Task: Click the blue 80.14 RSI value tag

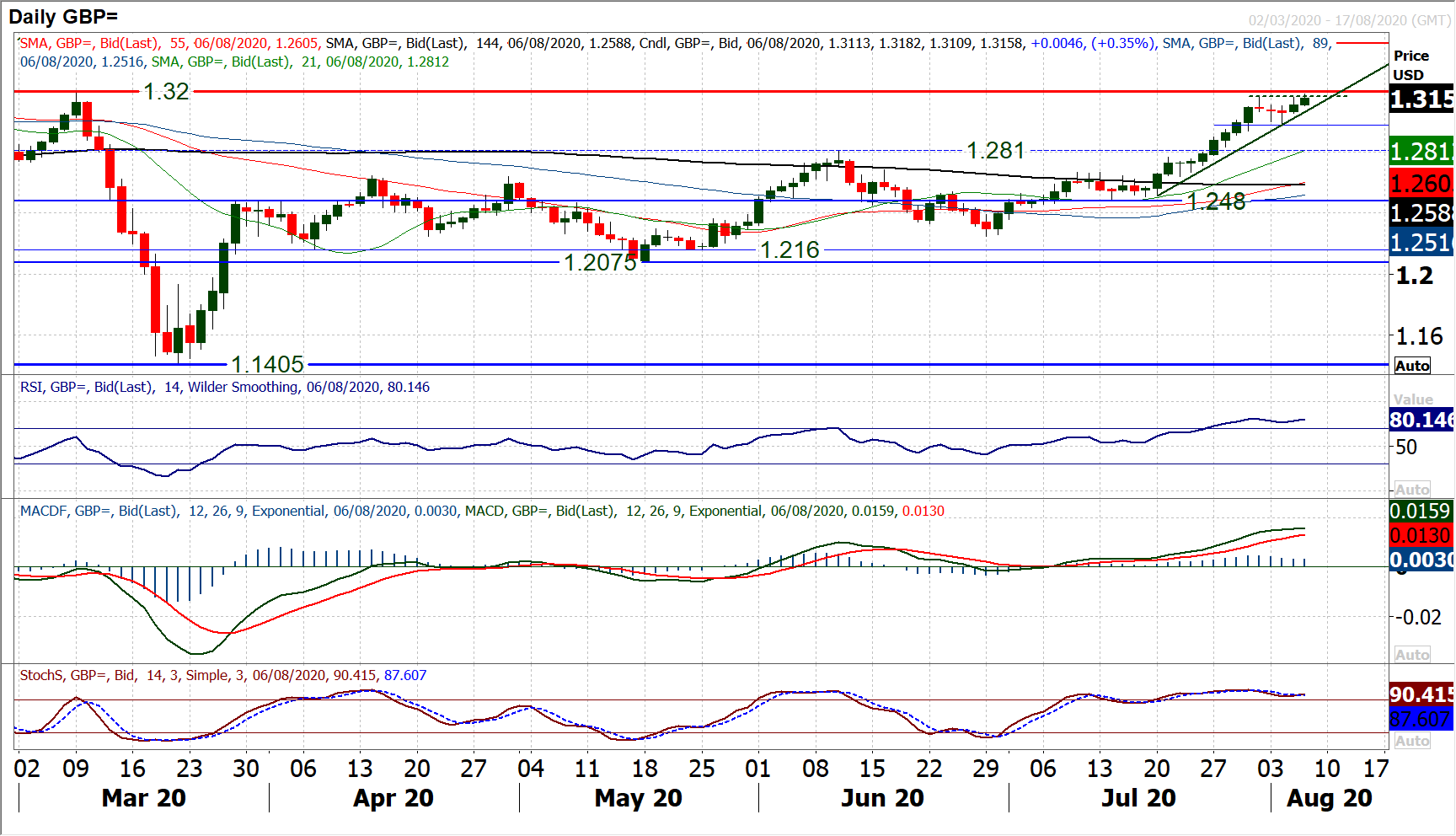Action: click(x=1421, y=420)
